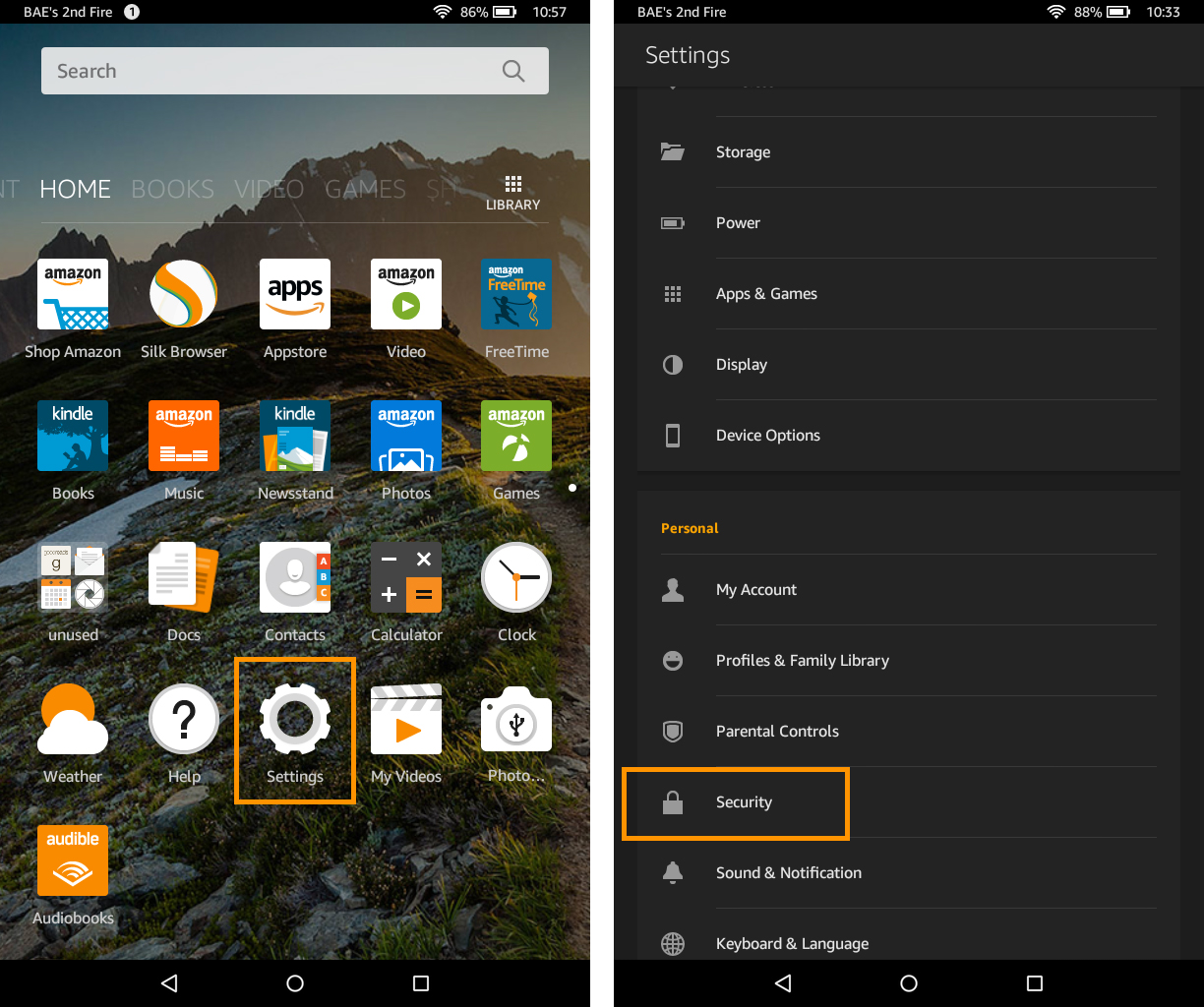Open Profiles & Family Library
The image size is (1204, 1007).
point(909,661)
